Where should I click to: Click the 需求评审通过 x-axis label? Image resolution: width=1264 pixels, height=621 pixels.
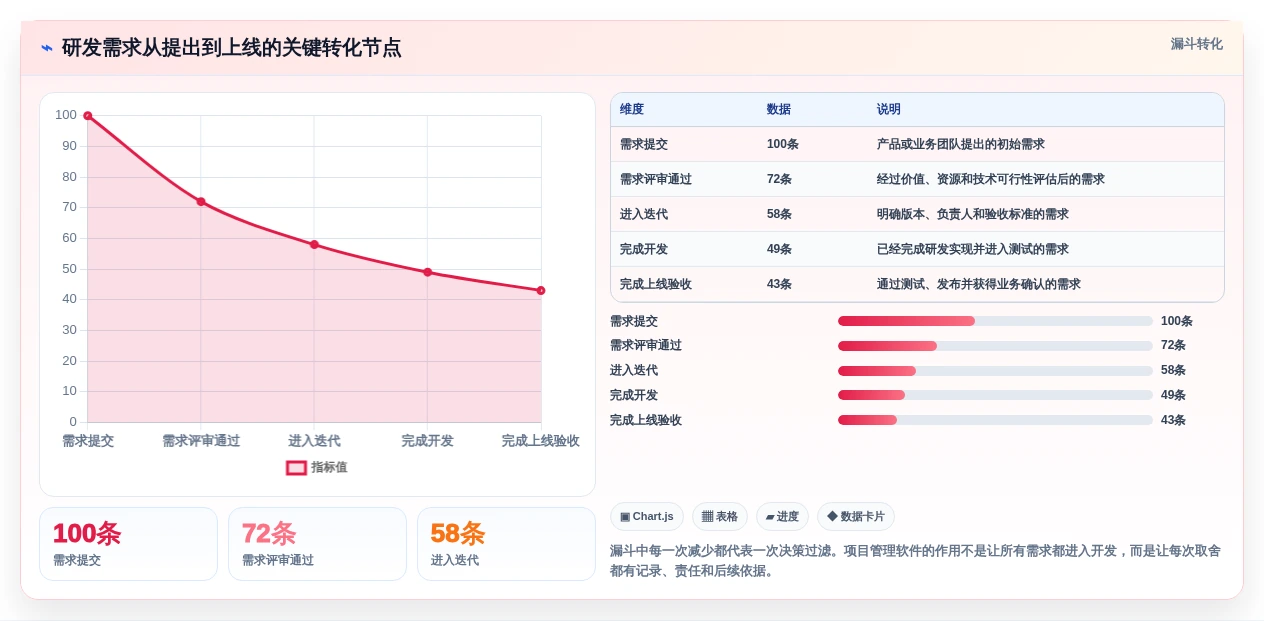(201, 441)
